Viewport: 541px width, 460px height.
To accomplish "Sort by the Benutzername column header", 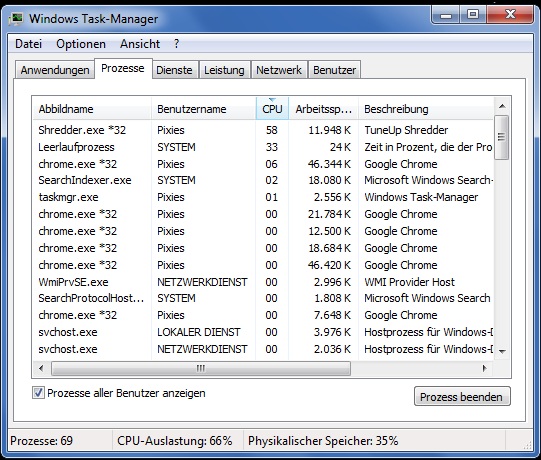I will 204,109.
